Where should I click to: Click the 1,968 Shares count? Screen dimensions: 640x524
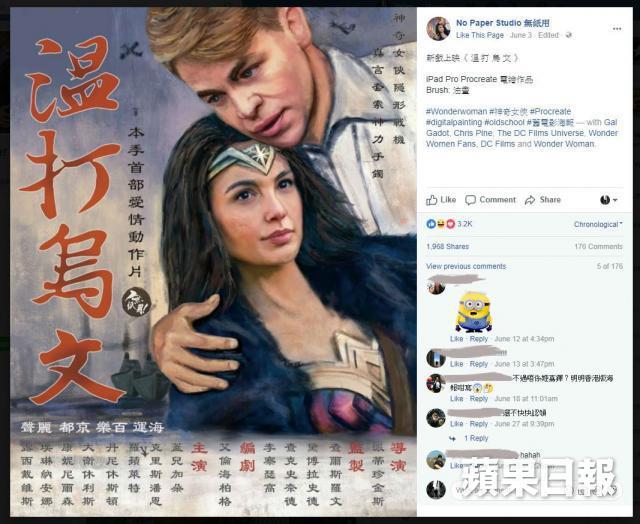[447, 246]
